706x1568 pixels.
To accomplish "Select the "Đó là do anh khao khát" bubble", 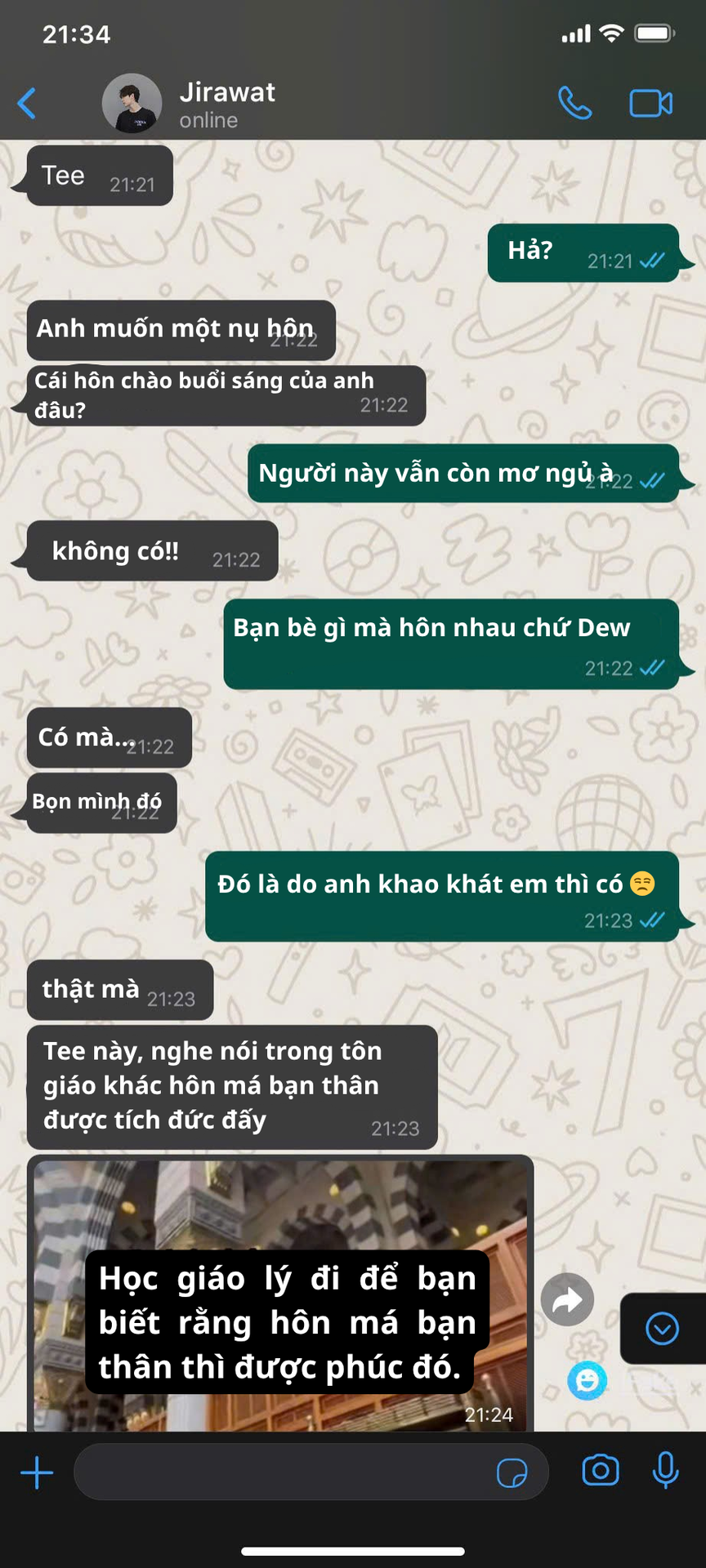I will pos(442,897).
